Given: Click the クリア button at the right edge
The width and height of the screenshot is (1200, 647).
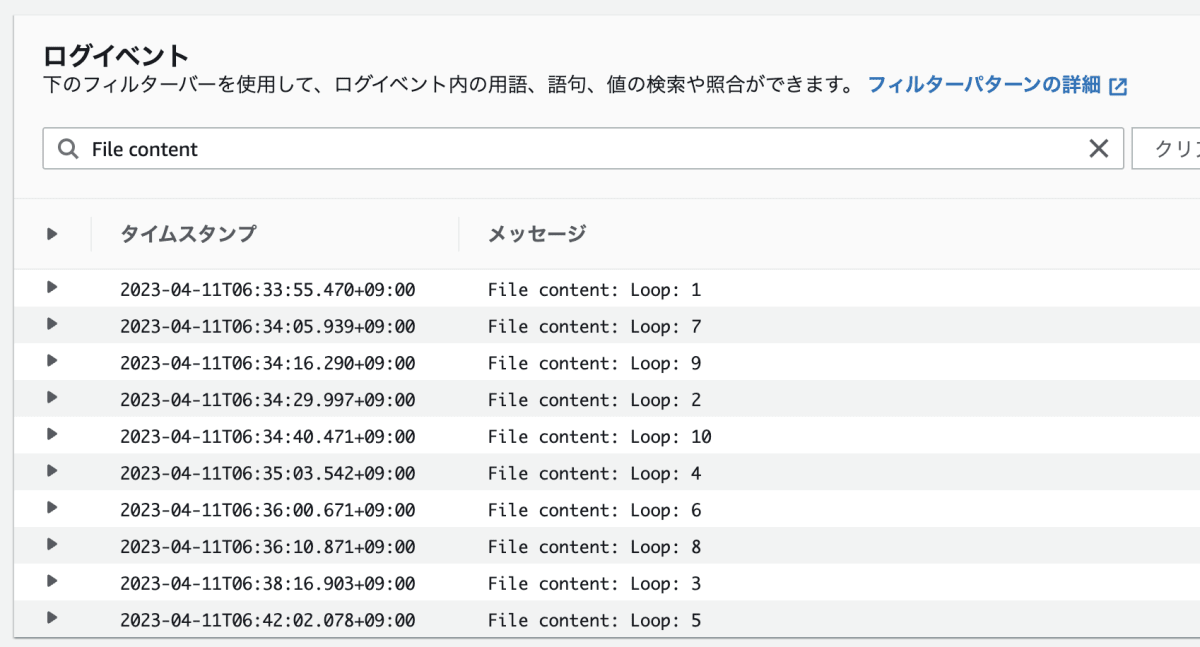Looking at the screenshot, I should [1170, 149].
